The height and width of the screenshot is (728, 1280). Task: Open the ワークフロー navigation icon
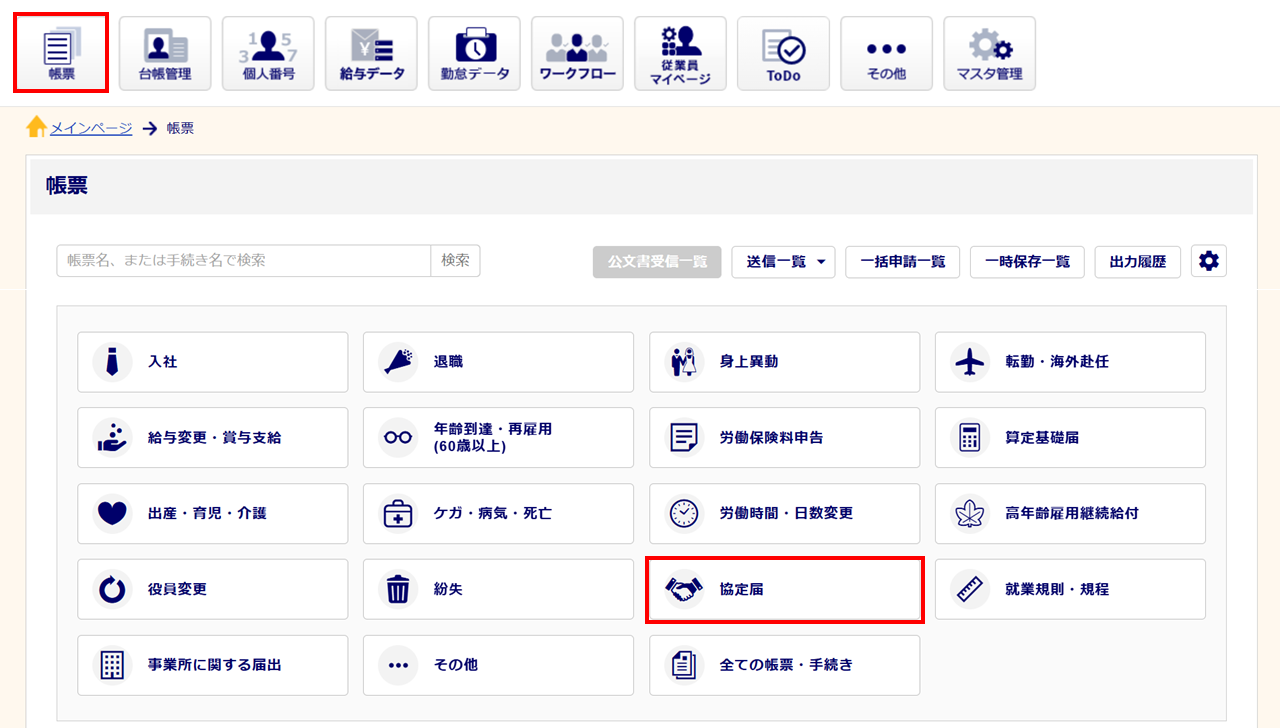point(577,54)
